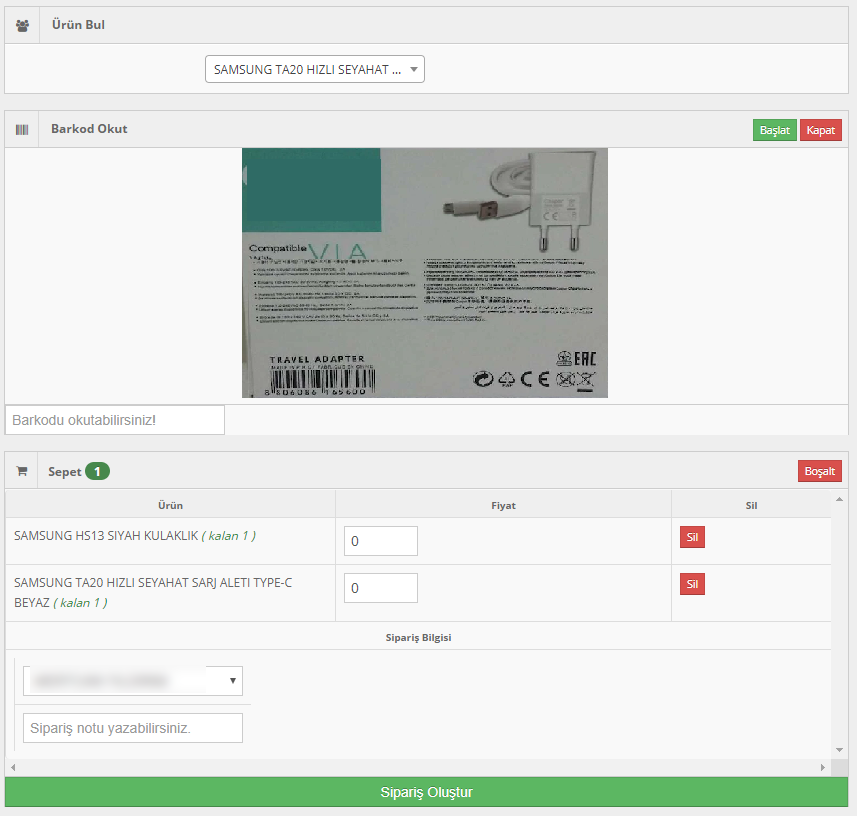Click the Barkod Okut panel title
Image resolution: width=857 pixels, height=816 pixels.
tap(89, 128)
